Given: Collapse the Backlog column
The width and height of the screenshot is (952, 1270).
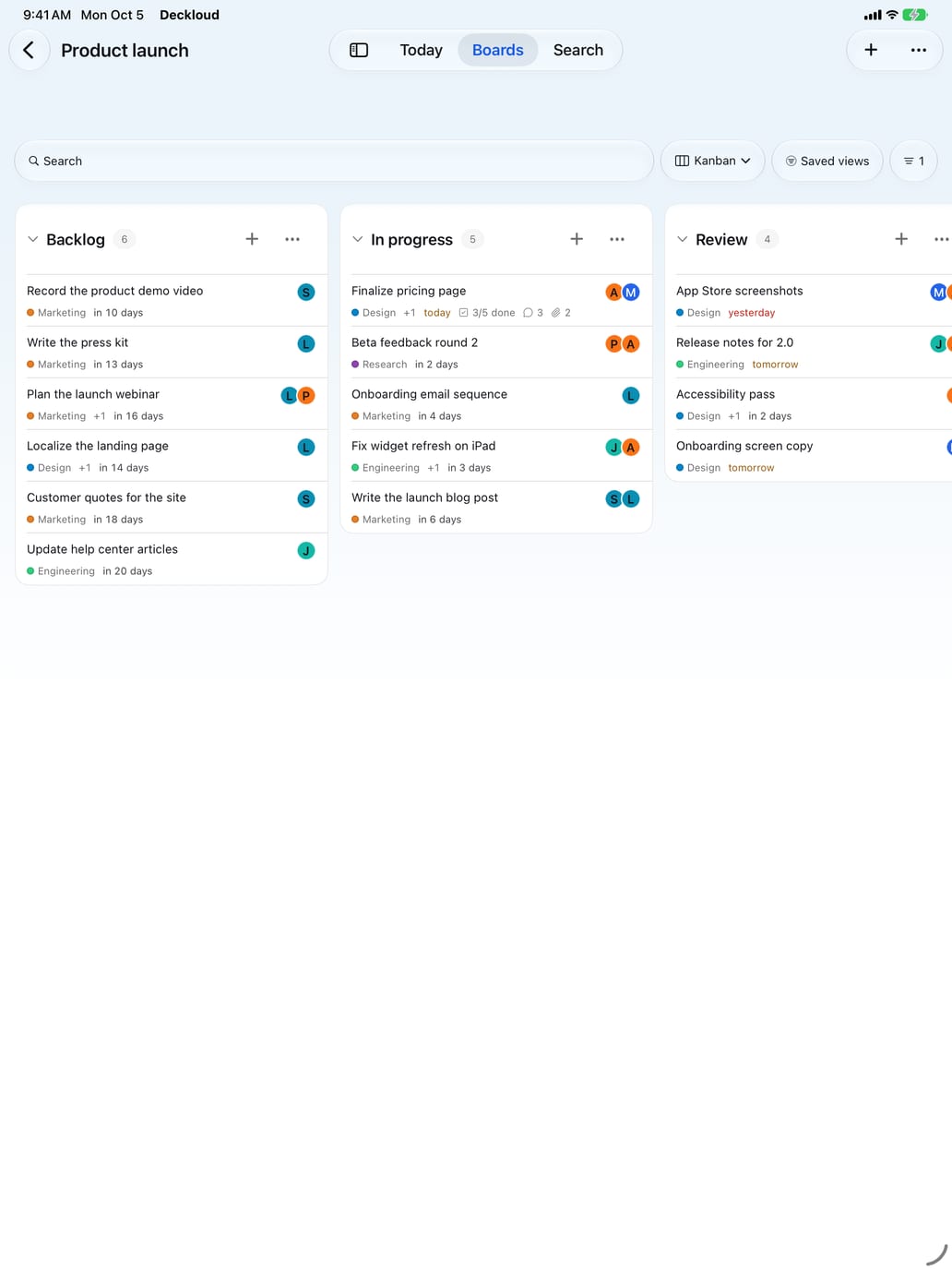Looking at the screenshot, I should 33,239.
